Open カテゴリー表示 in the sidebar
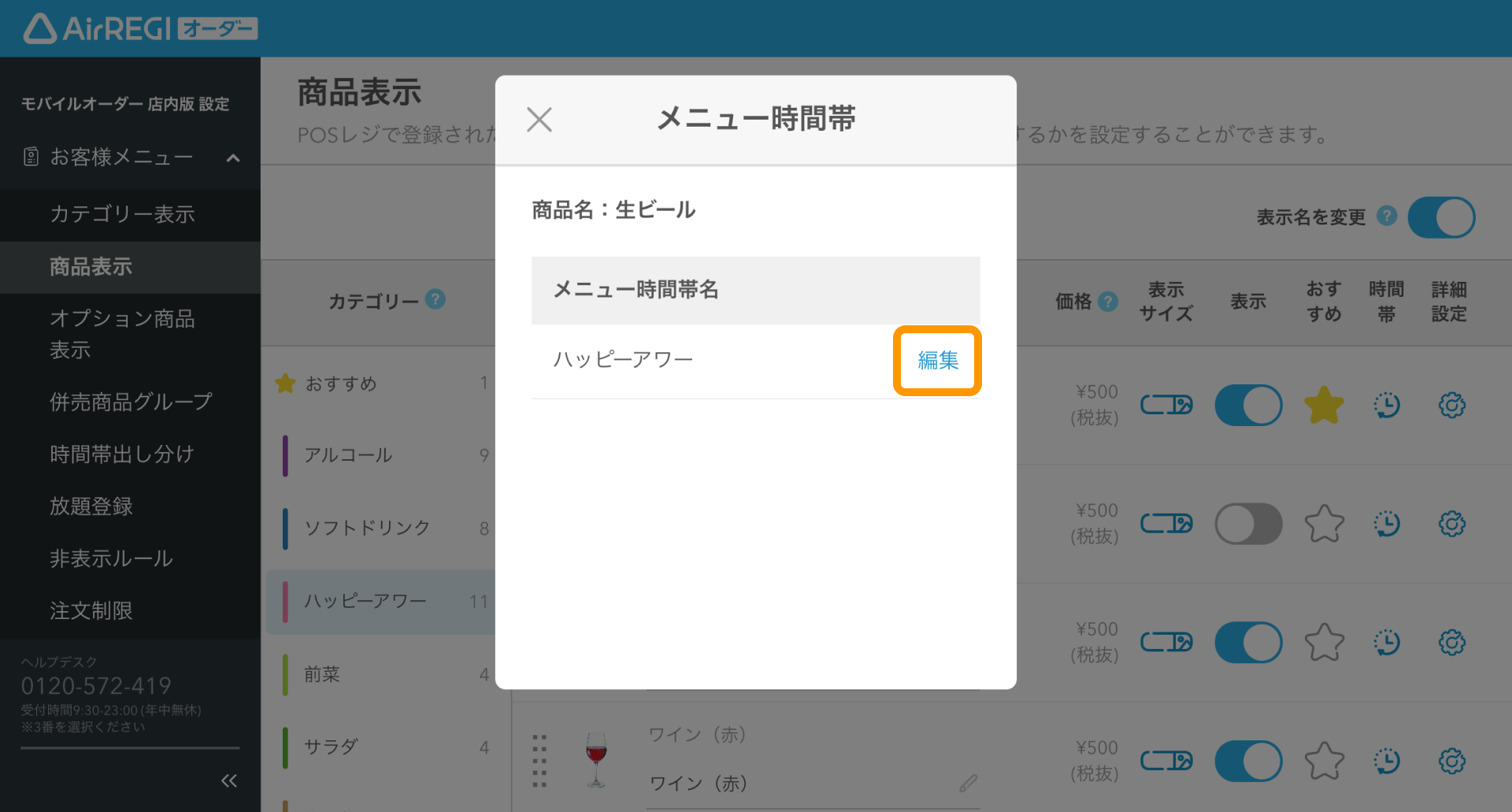 click(130, 214)
